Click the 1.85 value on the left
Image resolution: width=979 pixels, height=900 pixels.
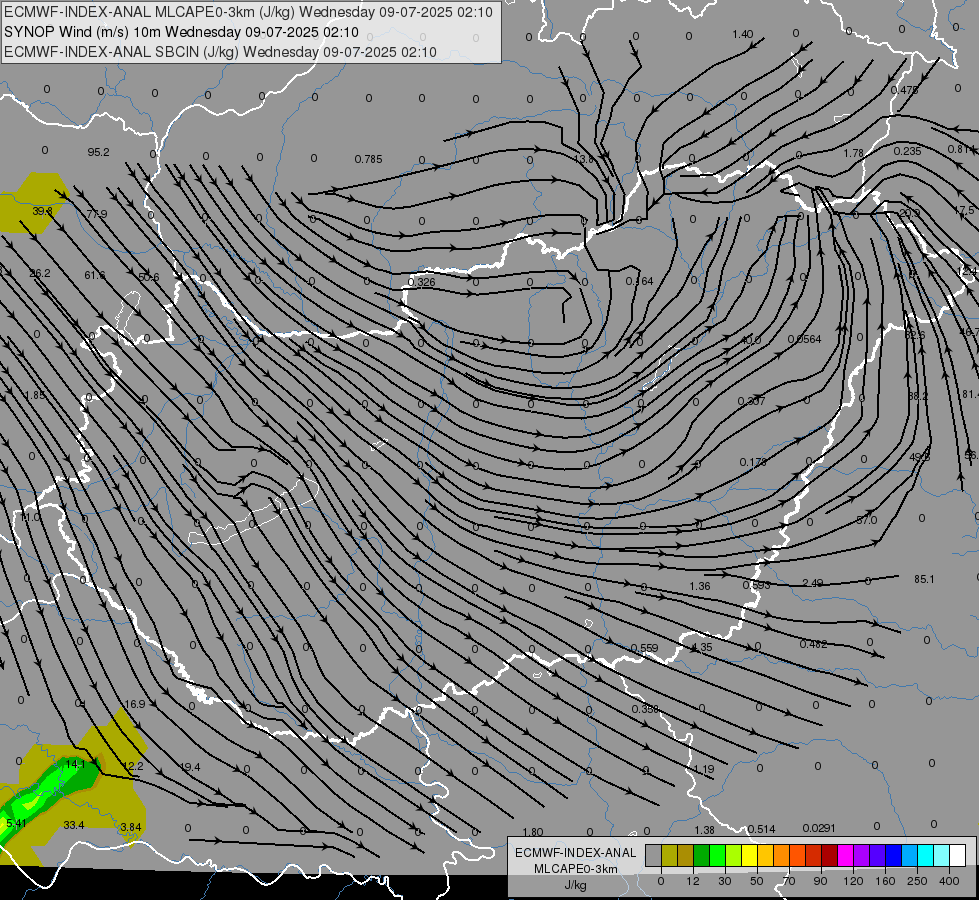click(x=35, y=395)
